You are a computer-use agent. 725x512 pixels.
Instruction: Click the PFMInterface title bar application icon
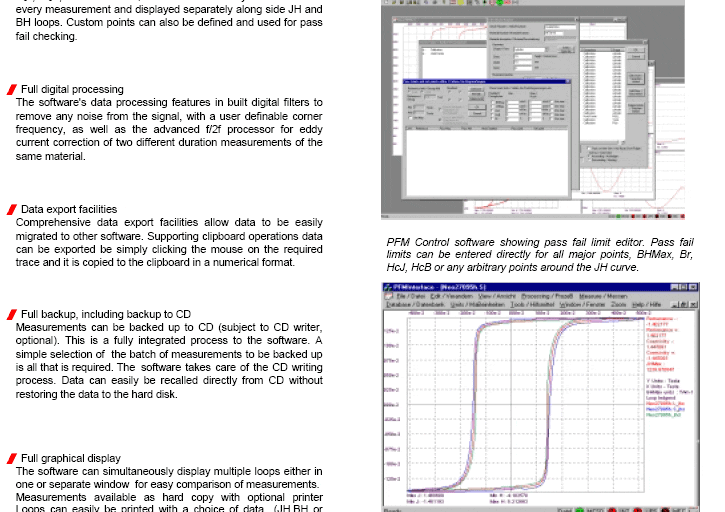388,287
